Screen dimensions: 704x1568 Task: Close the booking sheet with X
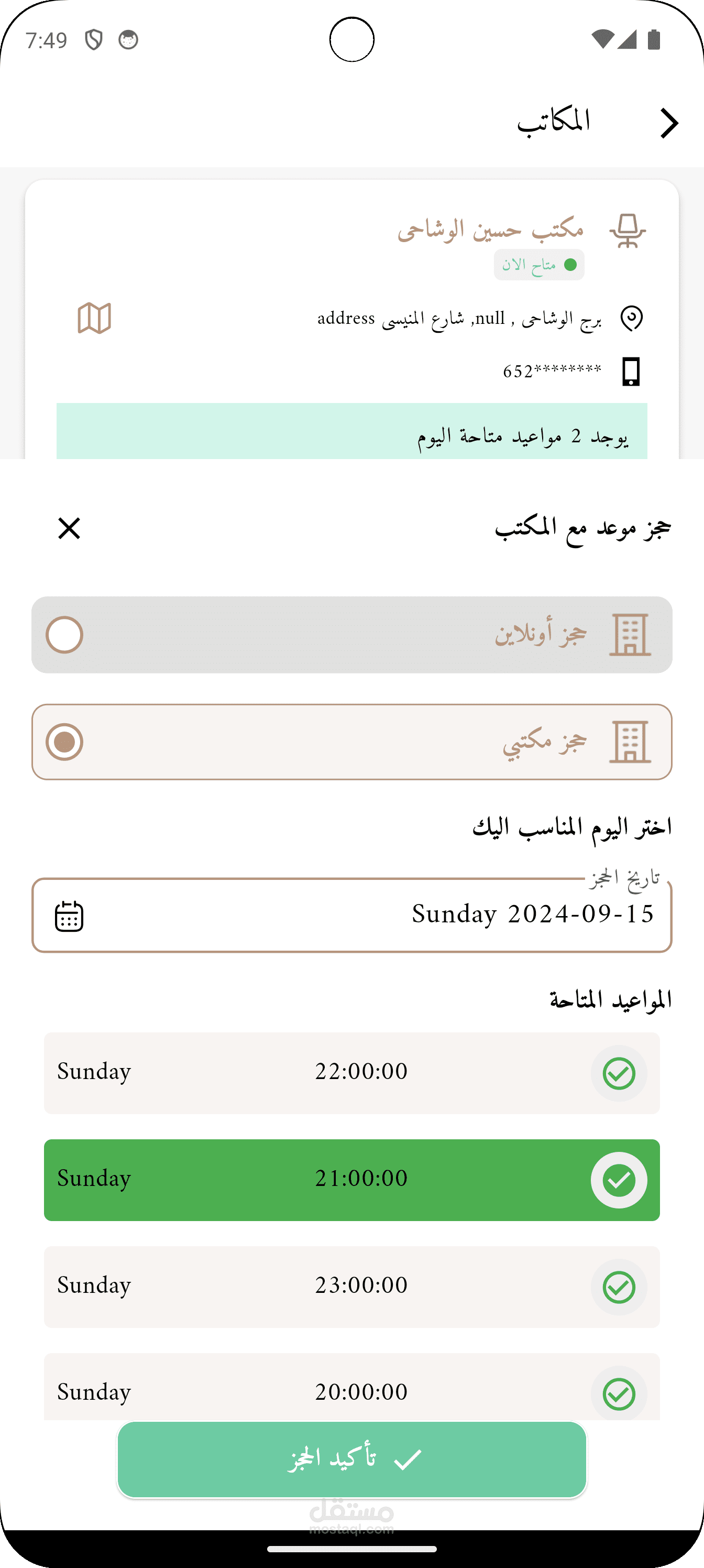[x=69, y=528]
